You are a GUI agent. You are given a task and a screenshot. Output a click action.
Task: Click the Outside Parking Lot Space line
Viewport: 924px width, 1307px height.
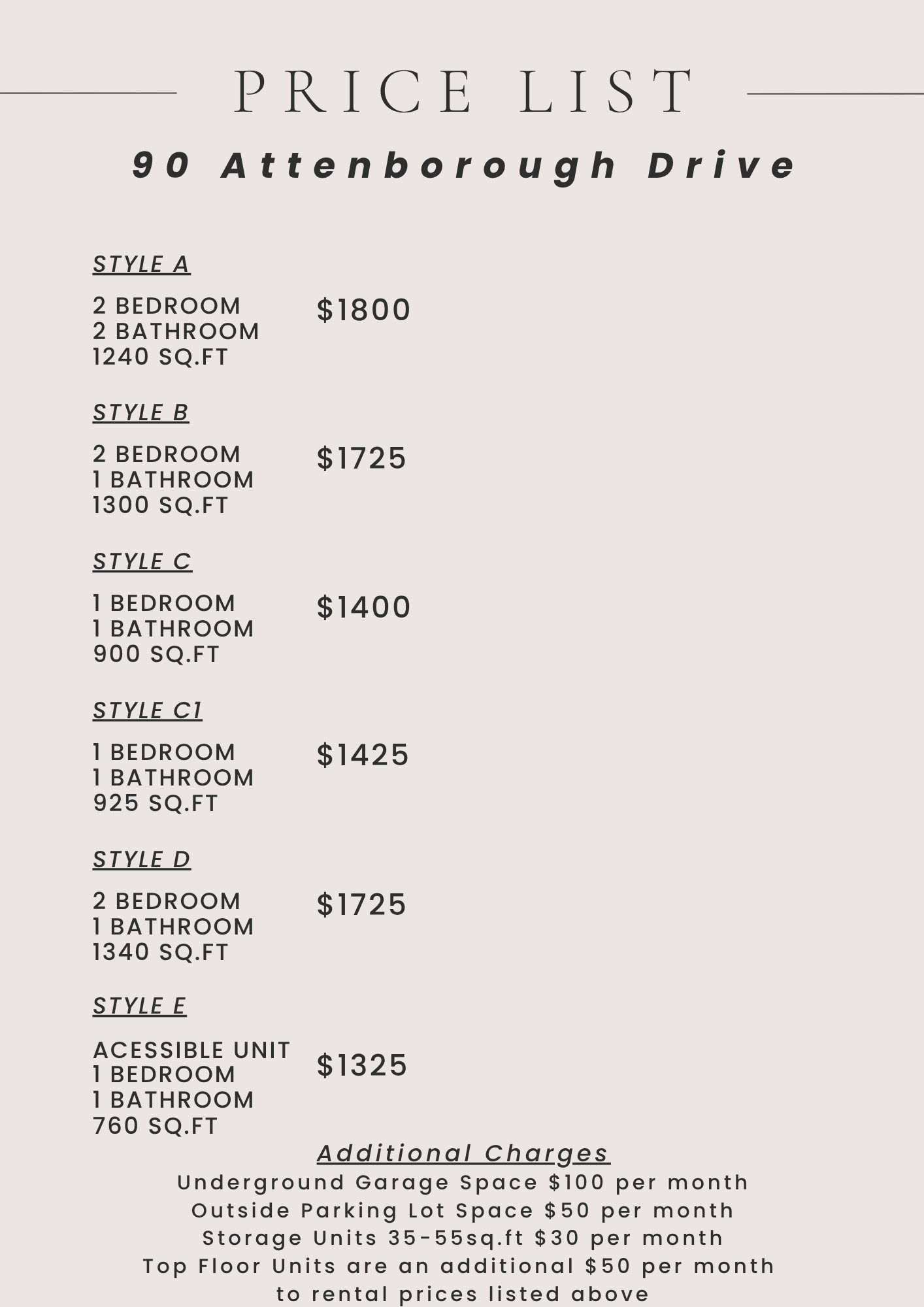pyautogui.click(x=463, y=1210)
